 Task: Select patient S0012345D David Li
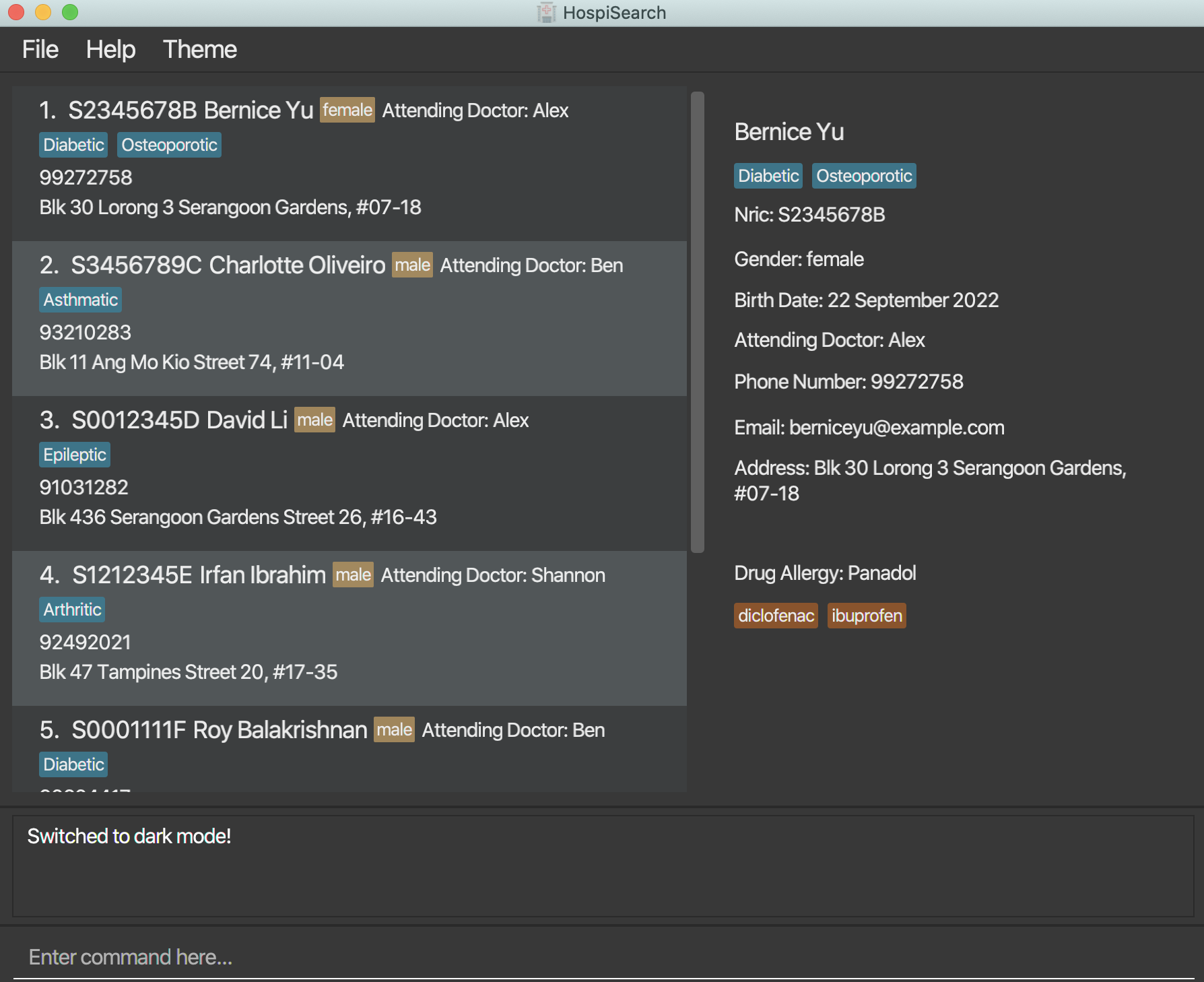(349, 473)
